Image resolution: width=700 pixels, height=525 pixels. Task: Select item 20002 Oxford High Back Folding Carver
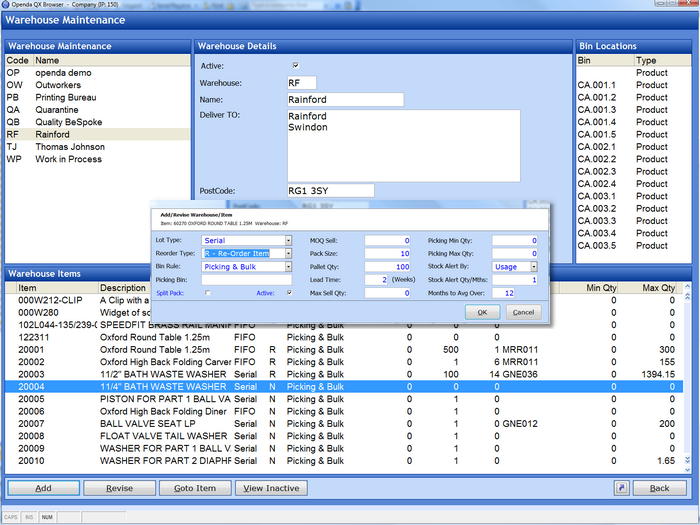344,362
